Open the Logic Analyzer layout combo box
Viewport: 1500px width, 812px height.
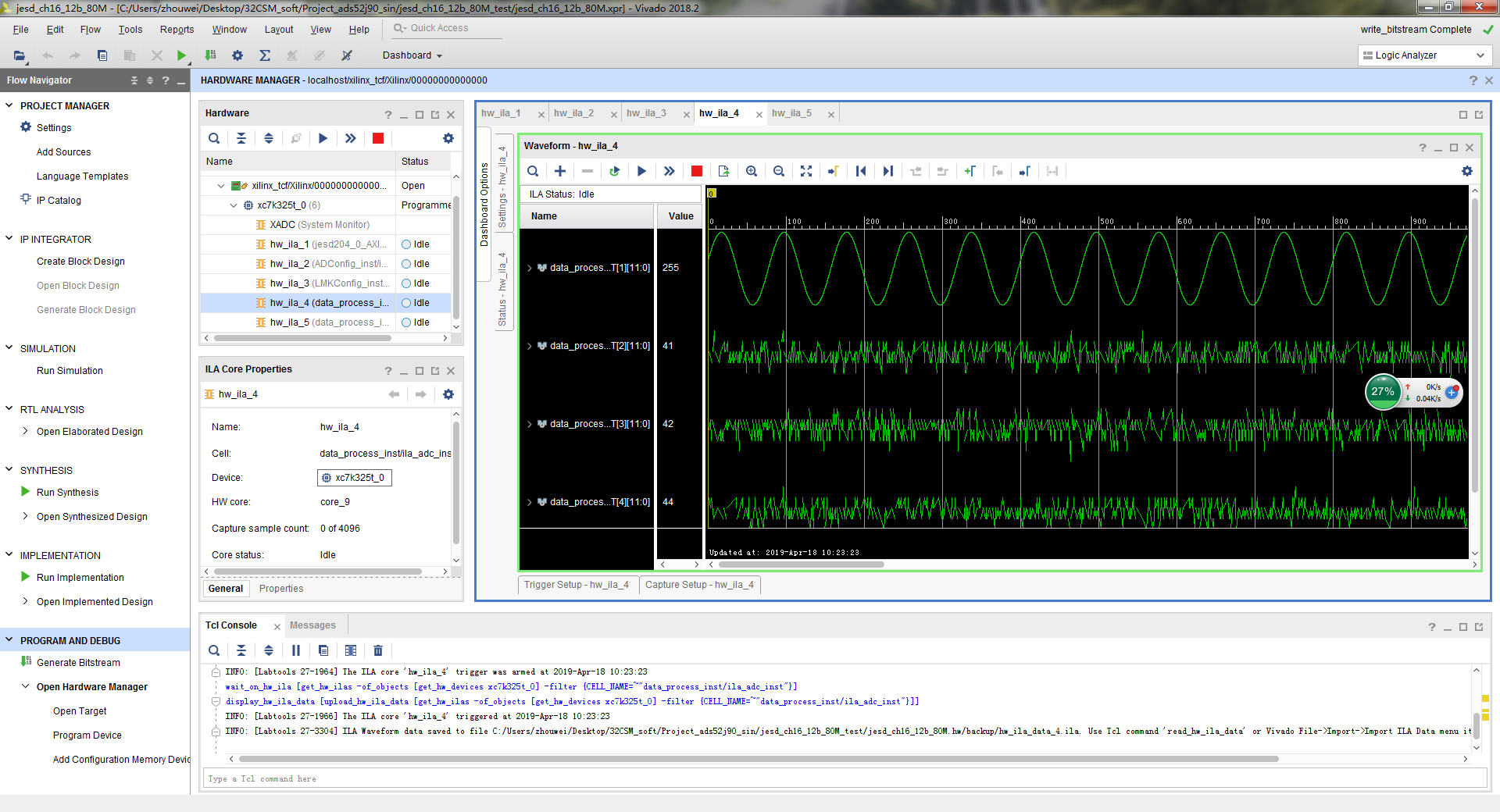(1423, 55)
